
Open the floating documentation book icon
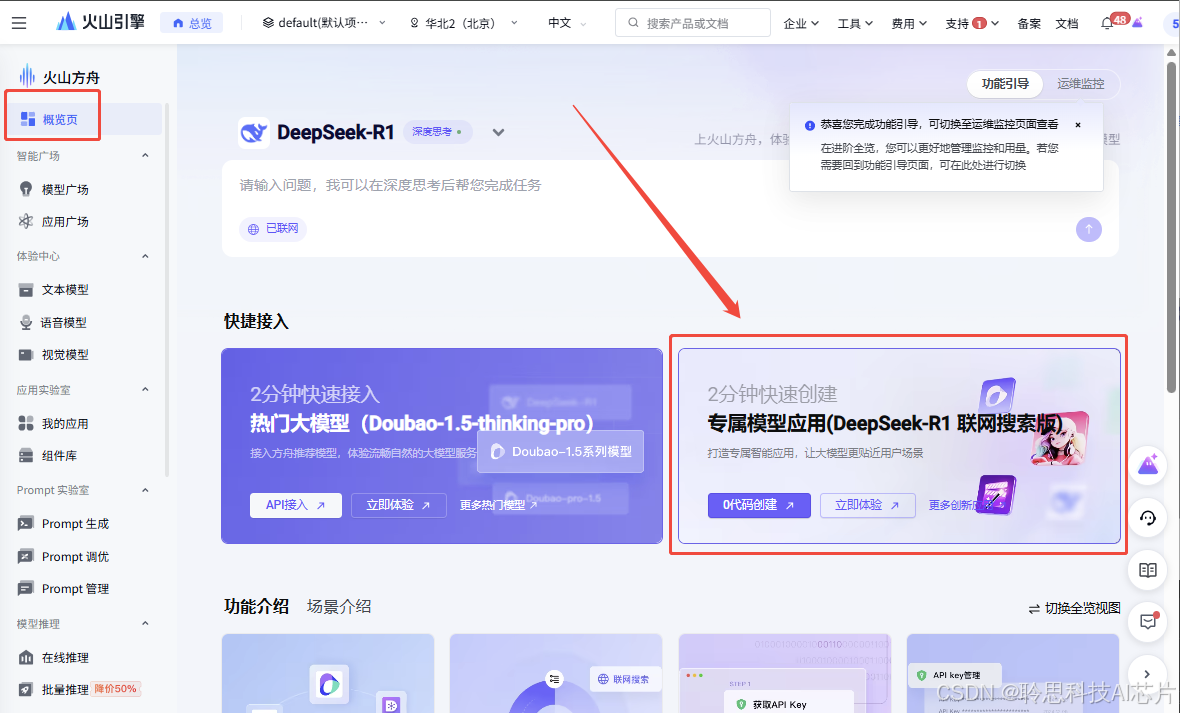click(x=1148, y=570)
